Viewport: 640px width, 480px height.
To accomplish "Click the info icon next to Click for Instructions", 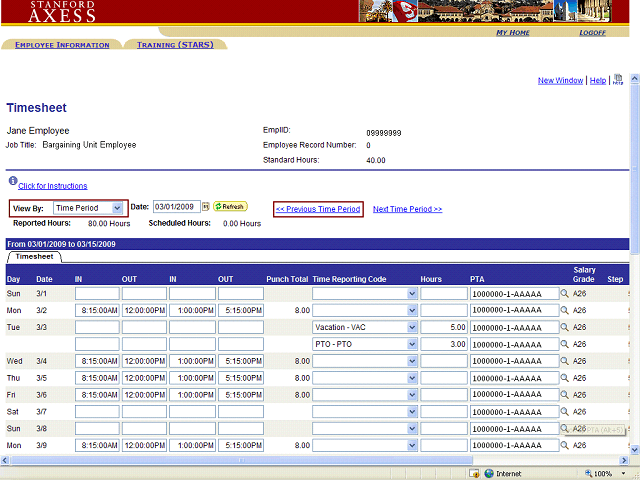I will [11, 183].
